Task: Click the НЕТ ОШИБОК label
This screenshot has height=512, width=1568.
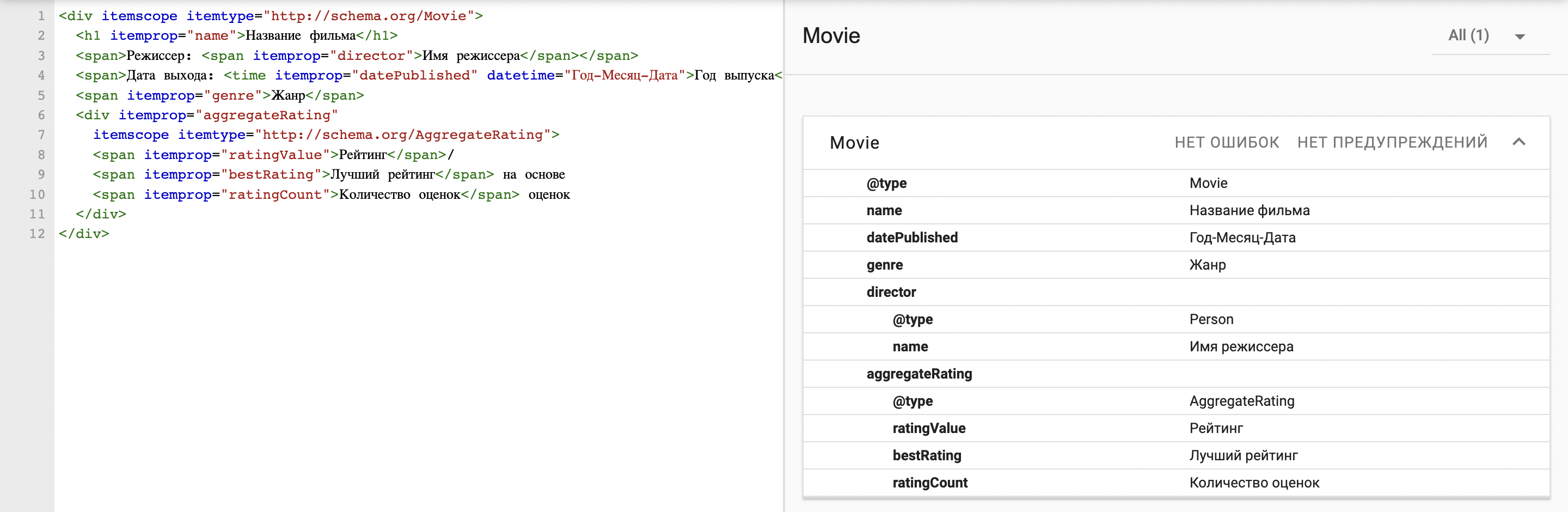Action: tap(1226, 143)
